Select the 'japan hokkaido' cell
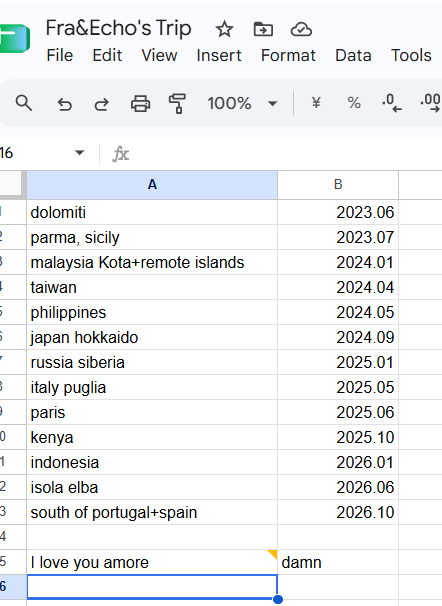This screenshot has height=606, width=442. coord(152,337)
